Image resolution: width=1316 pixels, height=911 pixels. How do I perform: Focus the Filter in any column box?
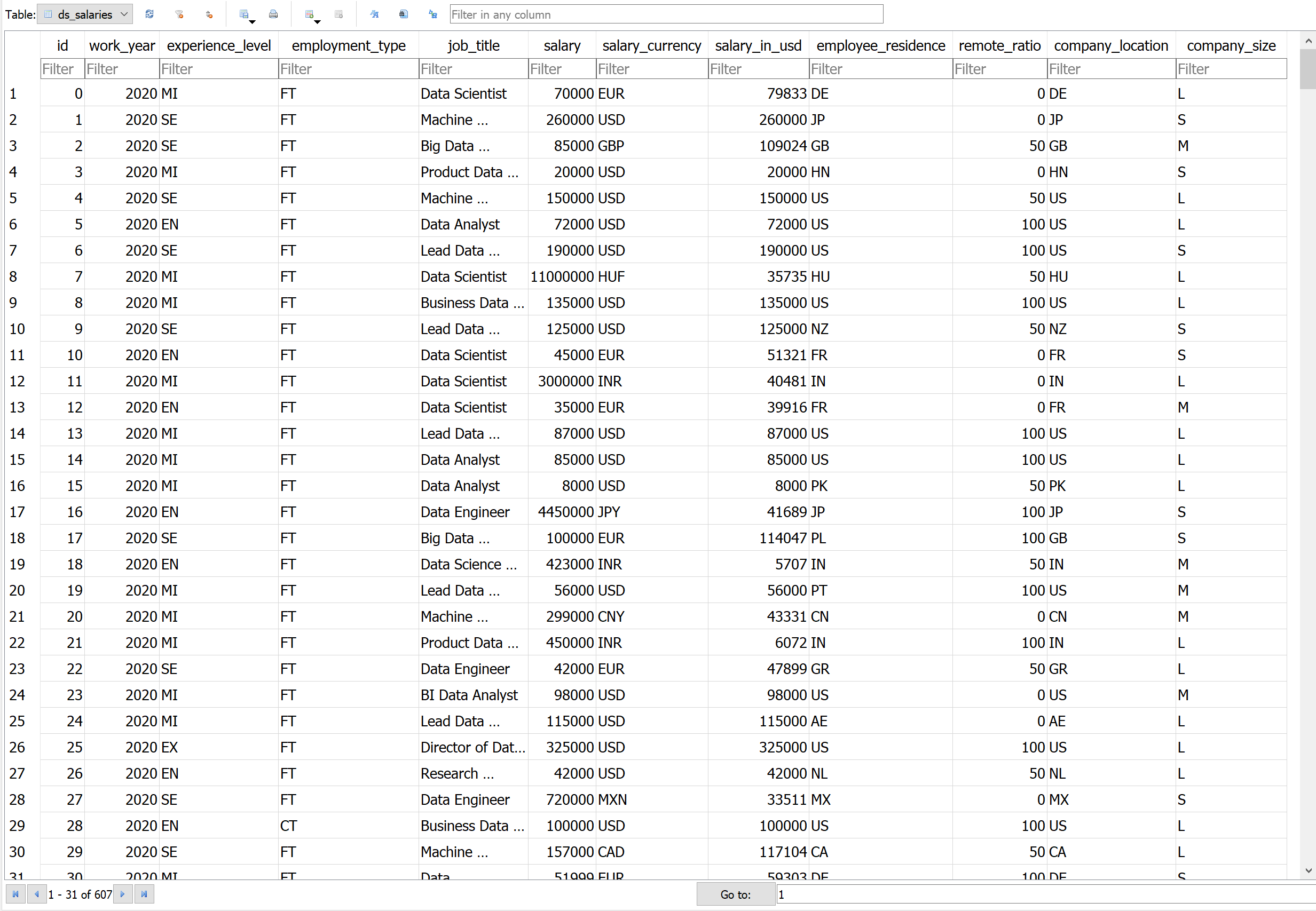click(x=666, y=14)
